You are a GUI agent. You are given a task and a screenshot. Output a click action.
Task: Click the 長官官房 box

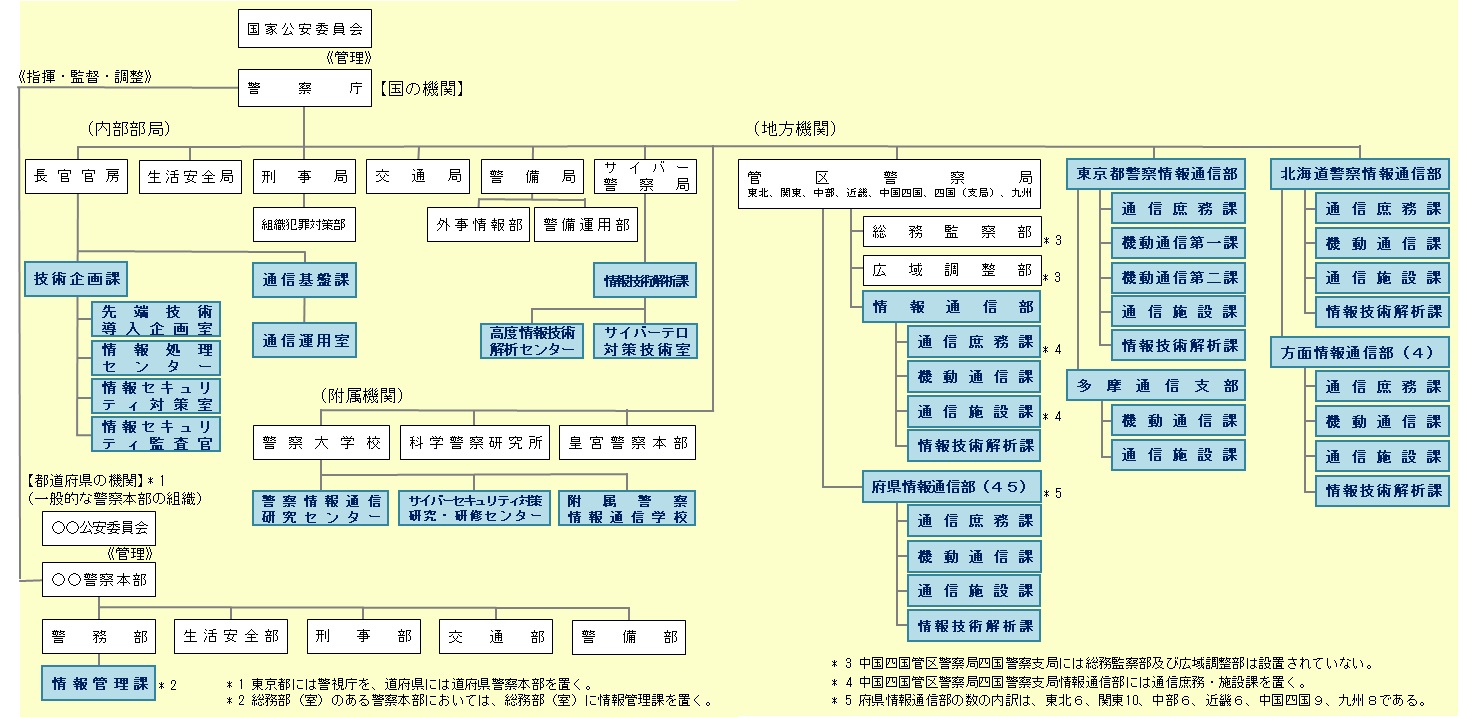[77, 177]
